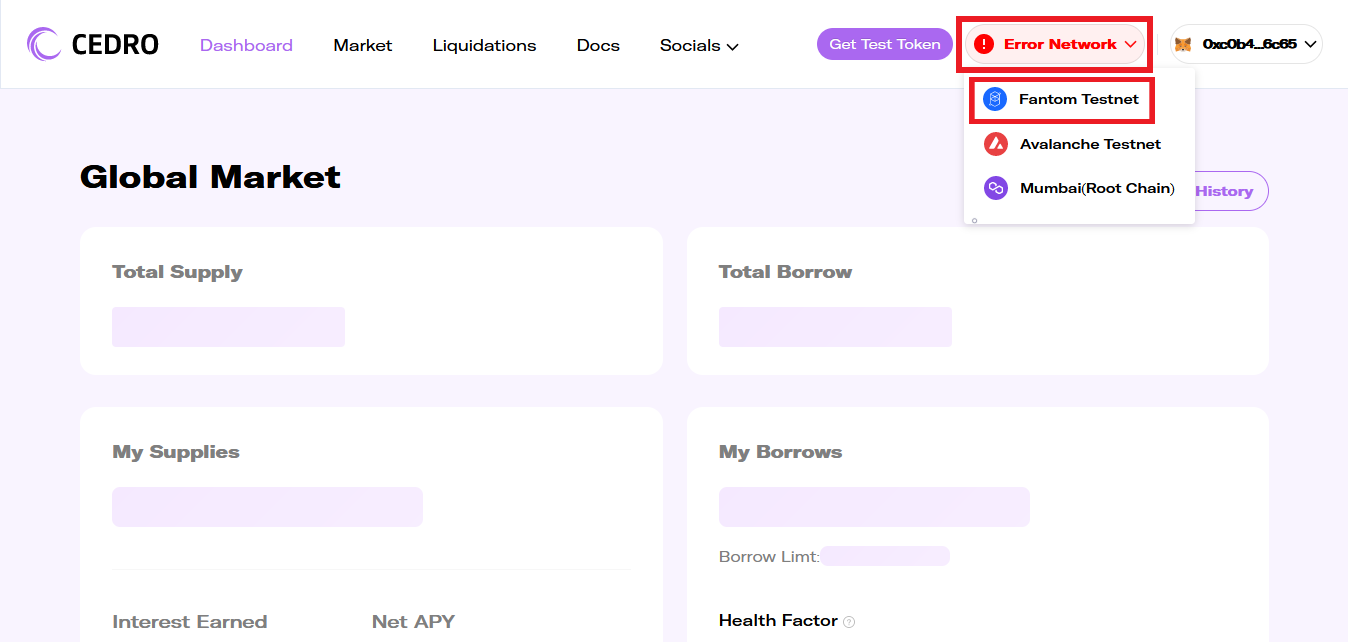
Task: Switch to Mumbai (Root Chain) network
Action: click(1096, 188)
